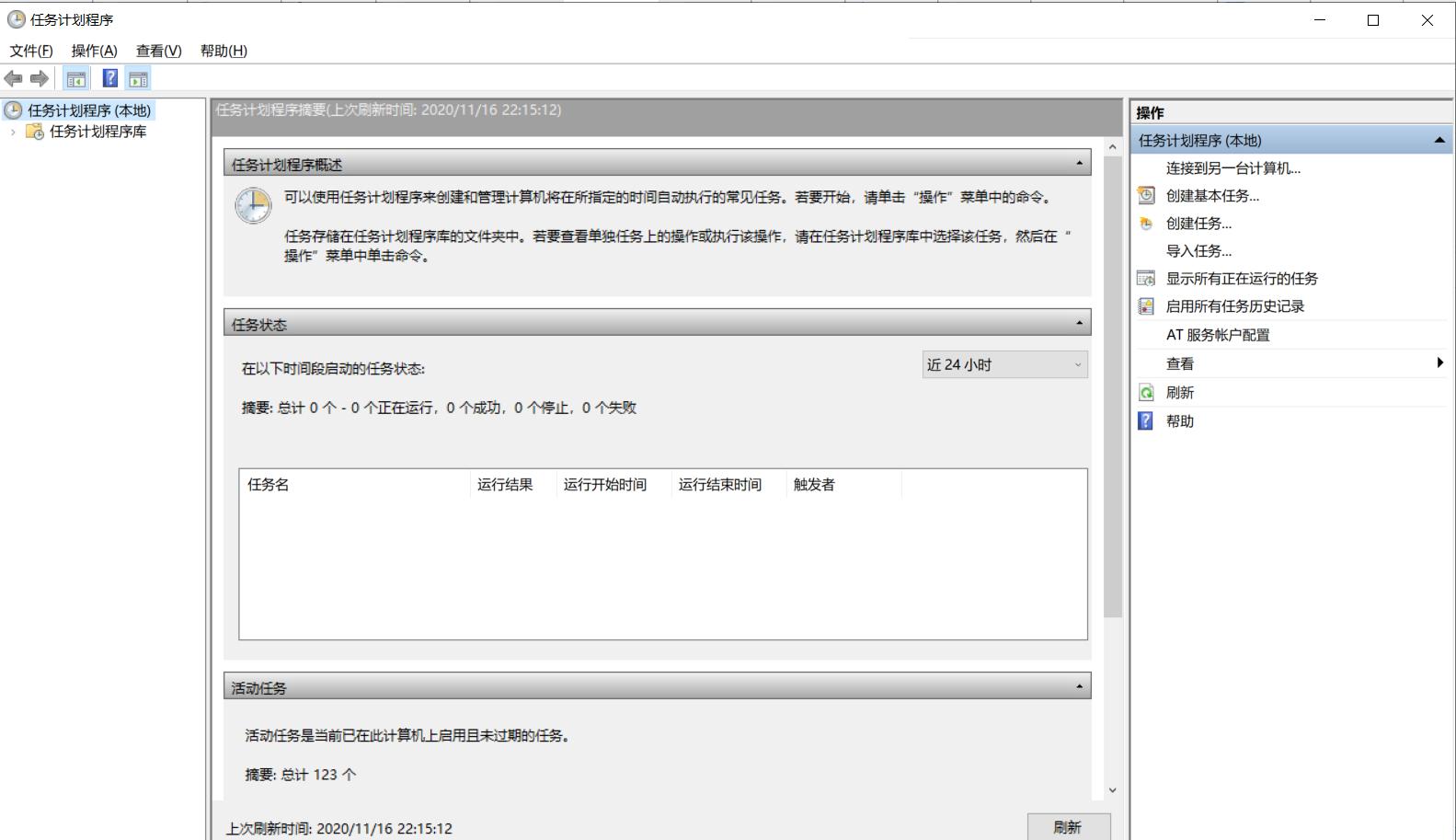Minimize the Task Scheduler window
This screenshot has width=1456, height=840.
[1320, 19]
